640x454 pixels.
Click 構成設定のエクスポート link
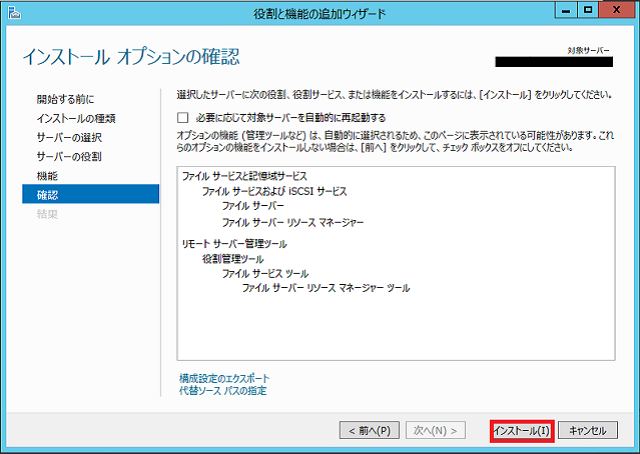[224, 378]
